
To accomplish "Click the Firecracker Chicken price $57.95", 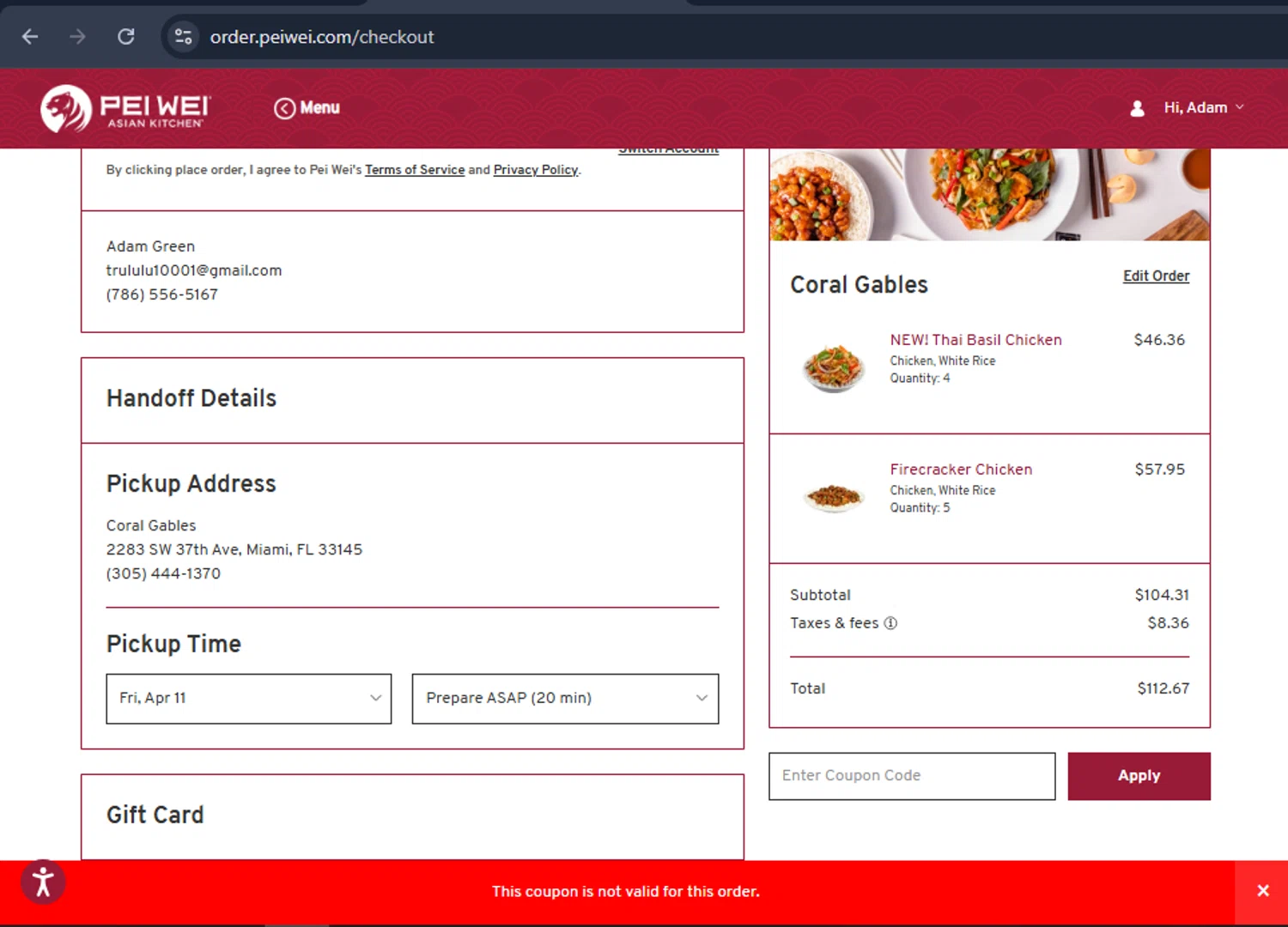I will click(x=1159, y=470).
